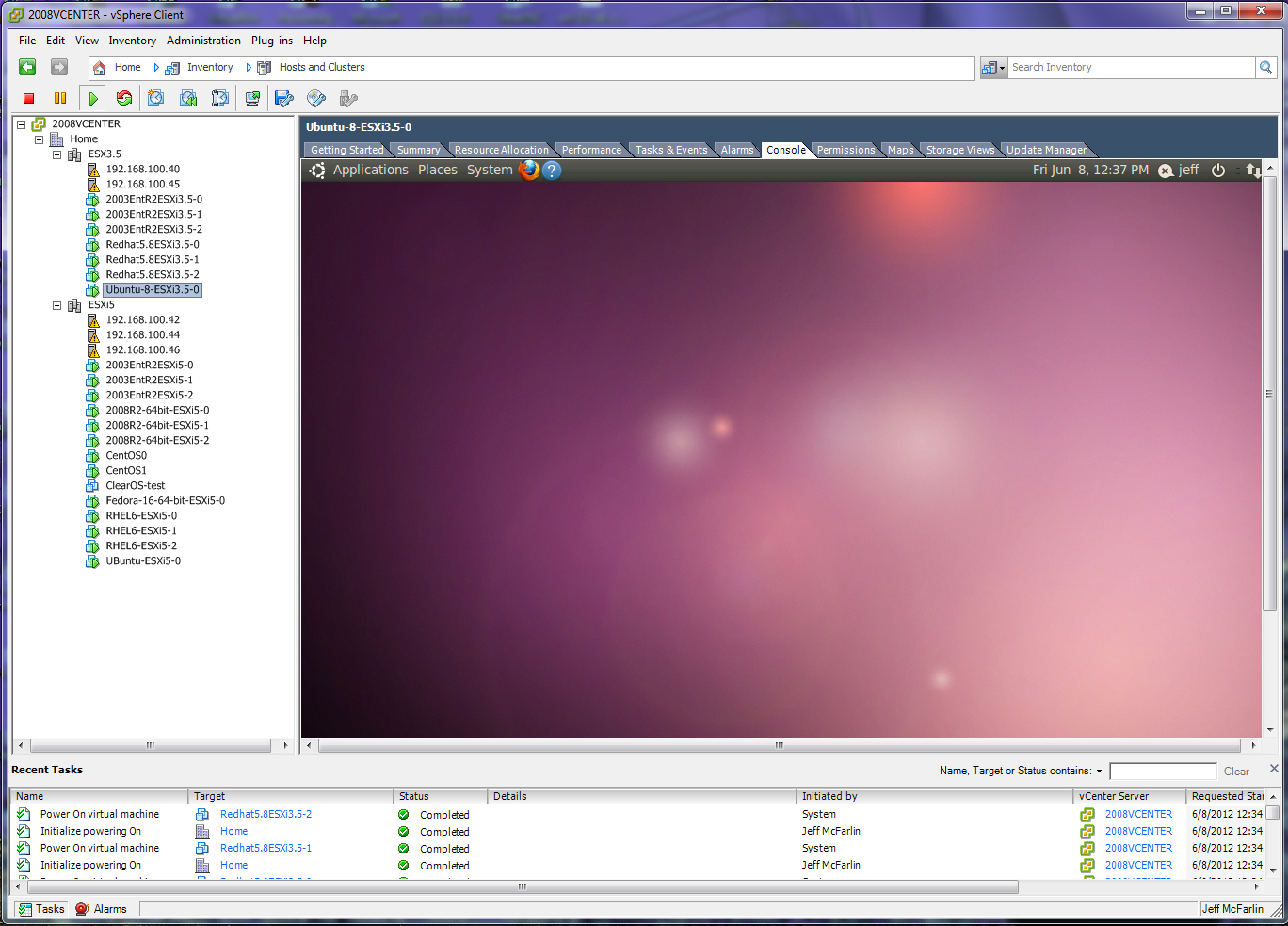Image resolution: width=1288 pixels, height=926 pixels.
Task: Sort tasks by the Status column header
Action: 441,796
